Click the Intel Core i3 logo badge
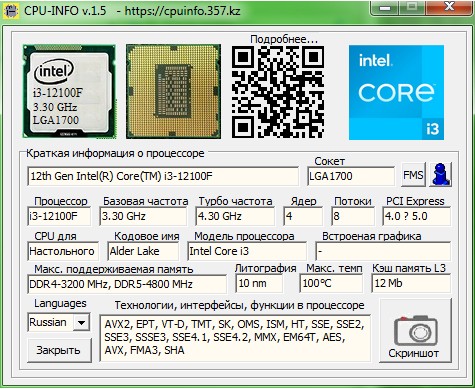This screenshot has width=475, height=389. coord(396,92)
